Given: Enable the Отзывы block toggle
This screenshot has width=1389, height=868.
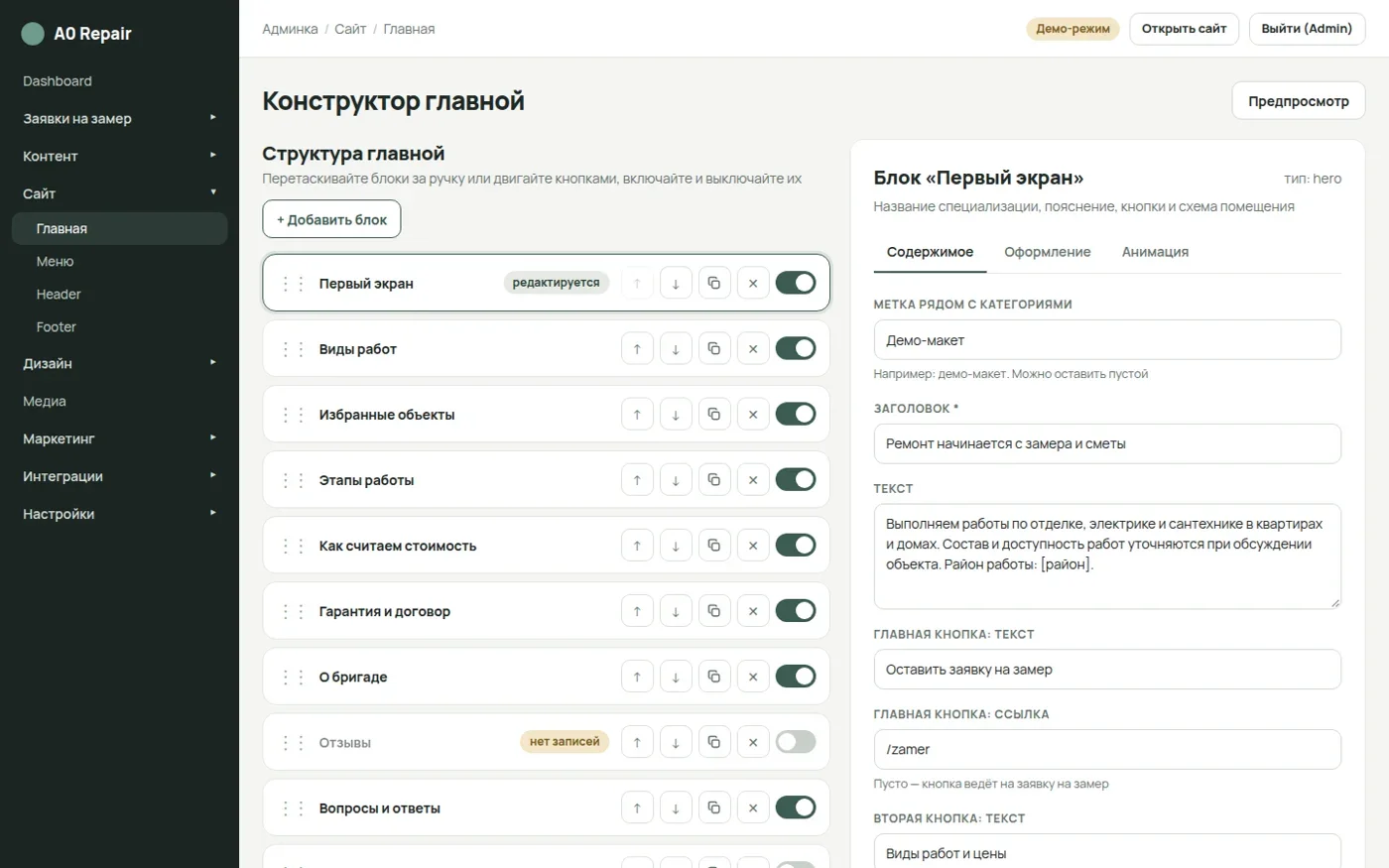Looking at the screenshot, I should point(796,741).
